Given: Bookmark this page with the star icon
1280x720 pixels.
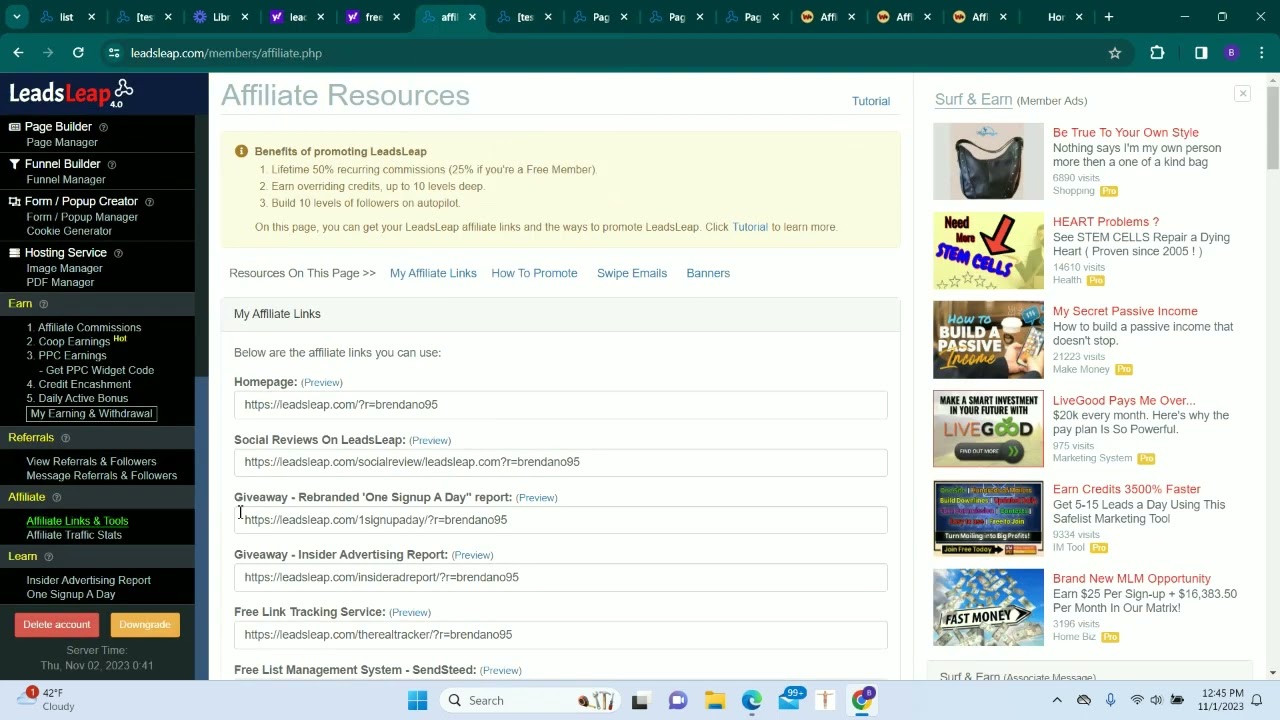Looking at the screenshot, I should click(1115, 53).
